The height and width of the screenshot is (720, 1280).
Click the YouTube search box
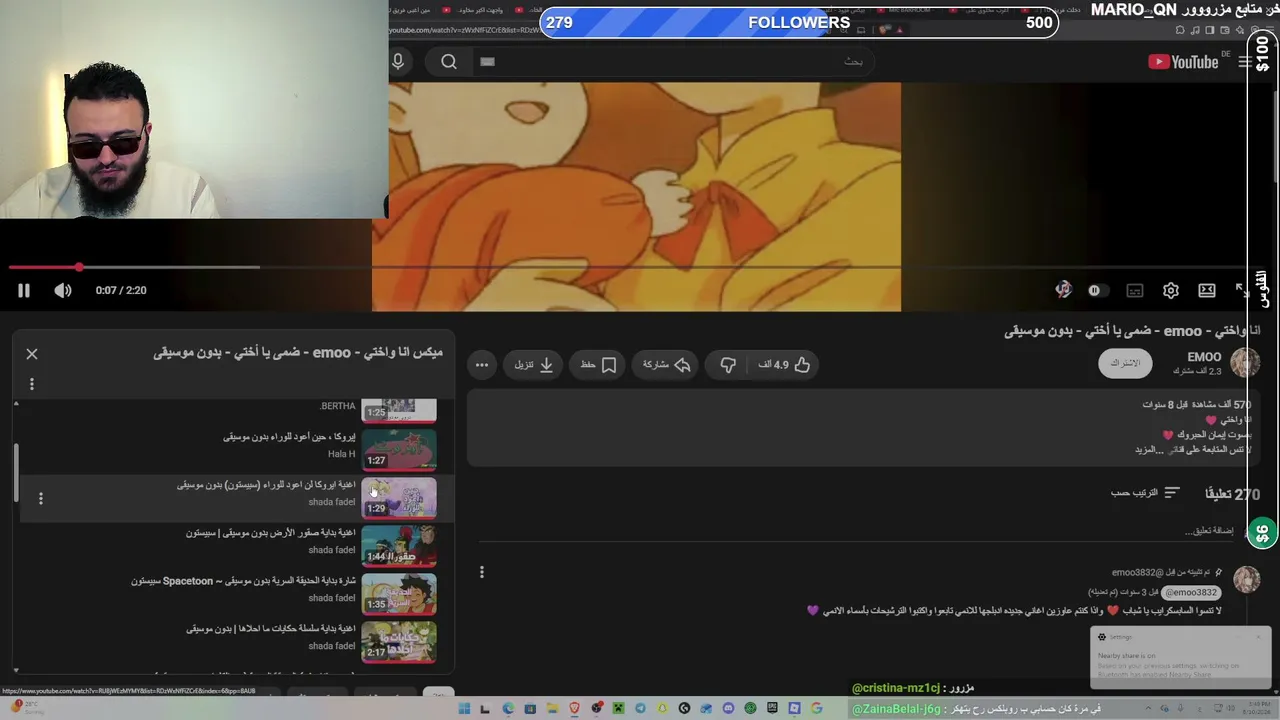(x=672, y=62)
